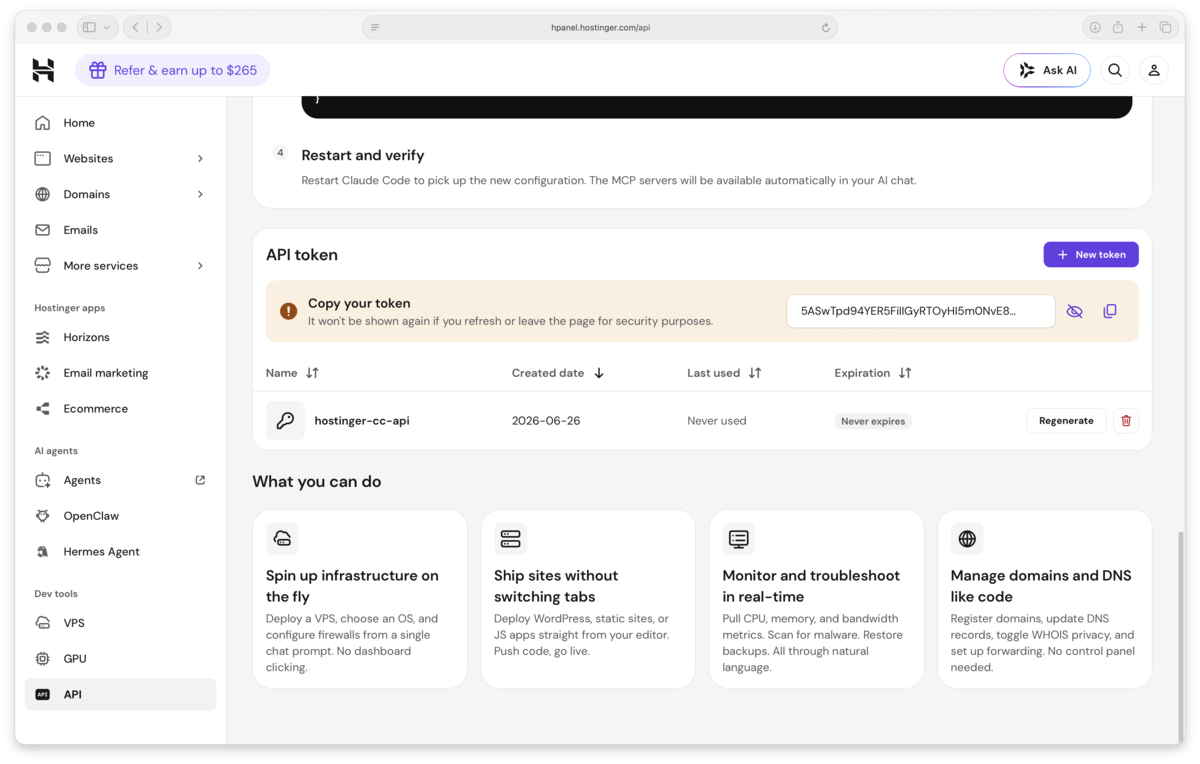Open new Safari tab with plus
The width and height of the screenshot is (1200, 764).
tap(1142, 27)
